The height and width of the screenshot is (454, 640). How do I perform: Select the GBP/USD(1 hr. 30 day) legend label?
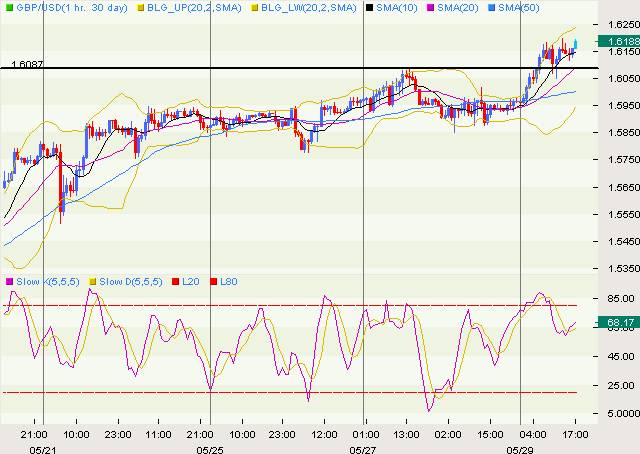point(72,7)
